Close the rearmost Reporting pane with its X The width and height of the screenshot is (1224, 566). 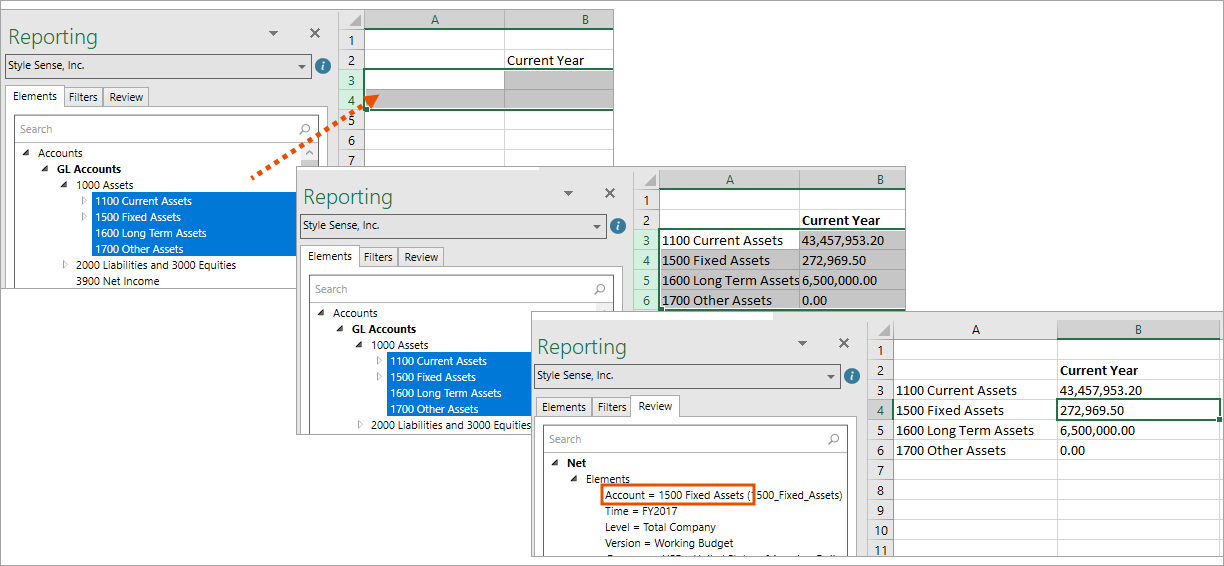(x=315, y=33)
